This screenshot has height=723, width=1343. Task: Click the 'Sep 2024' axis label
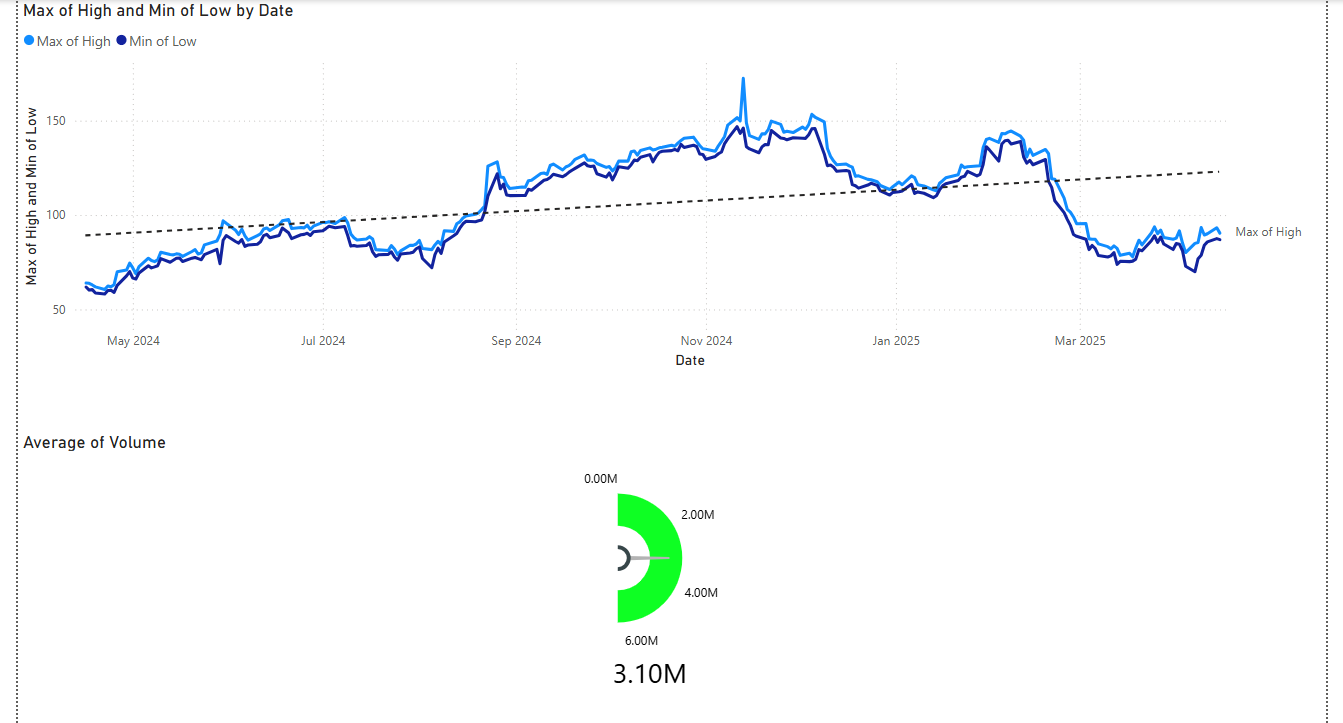tap(516, 341)
